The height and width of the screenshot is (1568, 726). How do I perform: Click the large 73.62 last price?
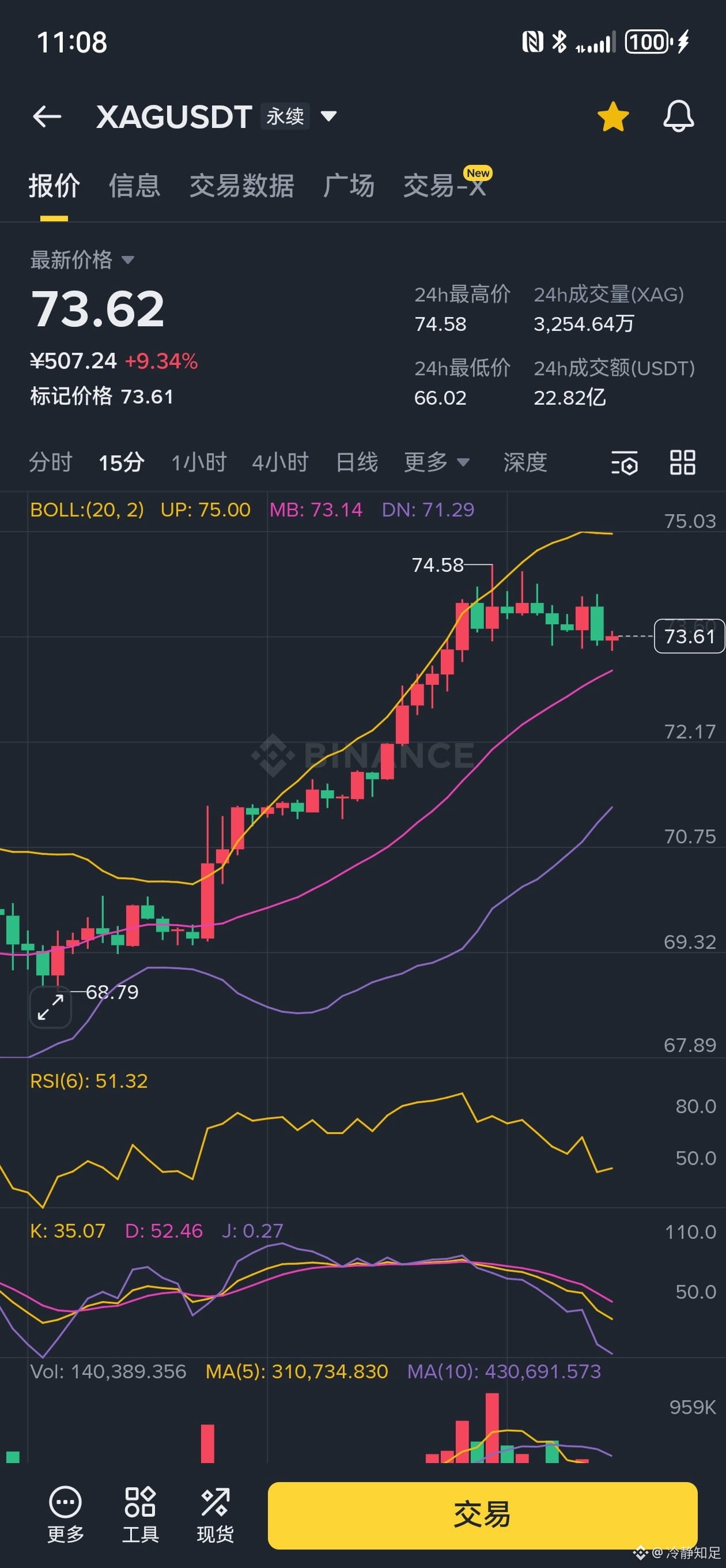[x=97, y=308]
